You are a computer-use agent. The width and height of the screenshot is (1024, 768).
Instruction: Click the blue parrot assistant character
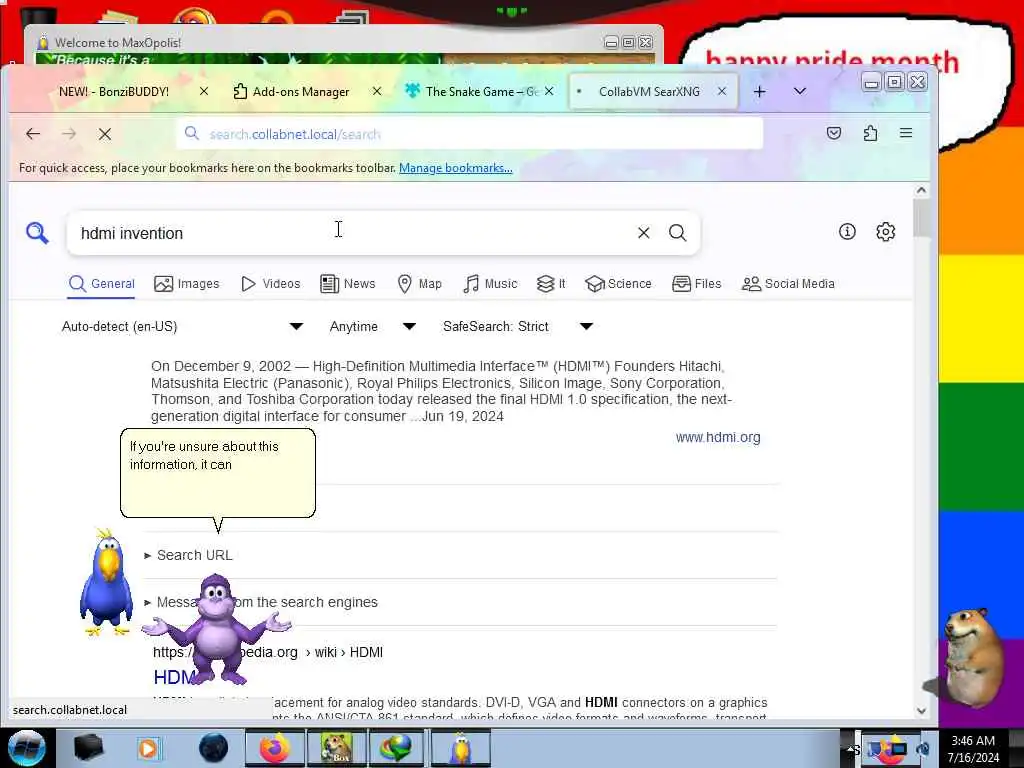106,583
